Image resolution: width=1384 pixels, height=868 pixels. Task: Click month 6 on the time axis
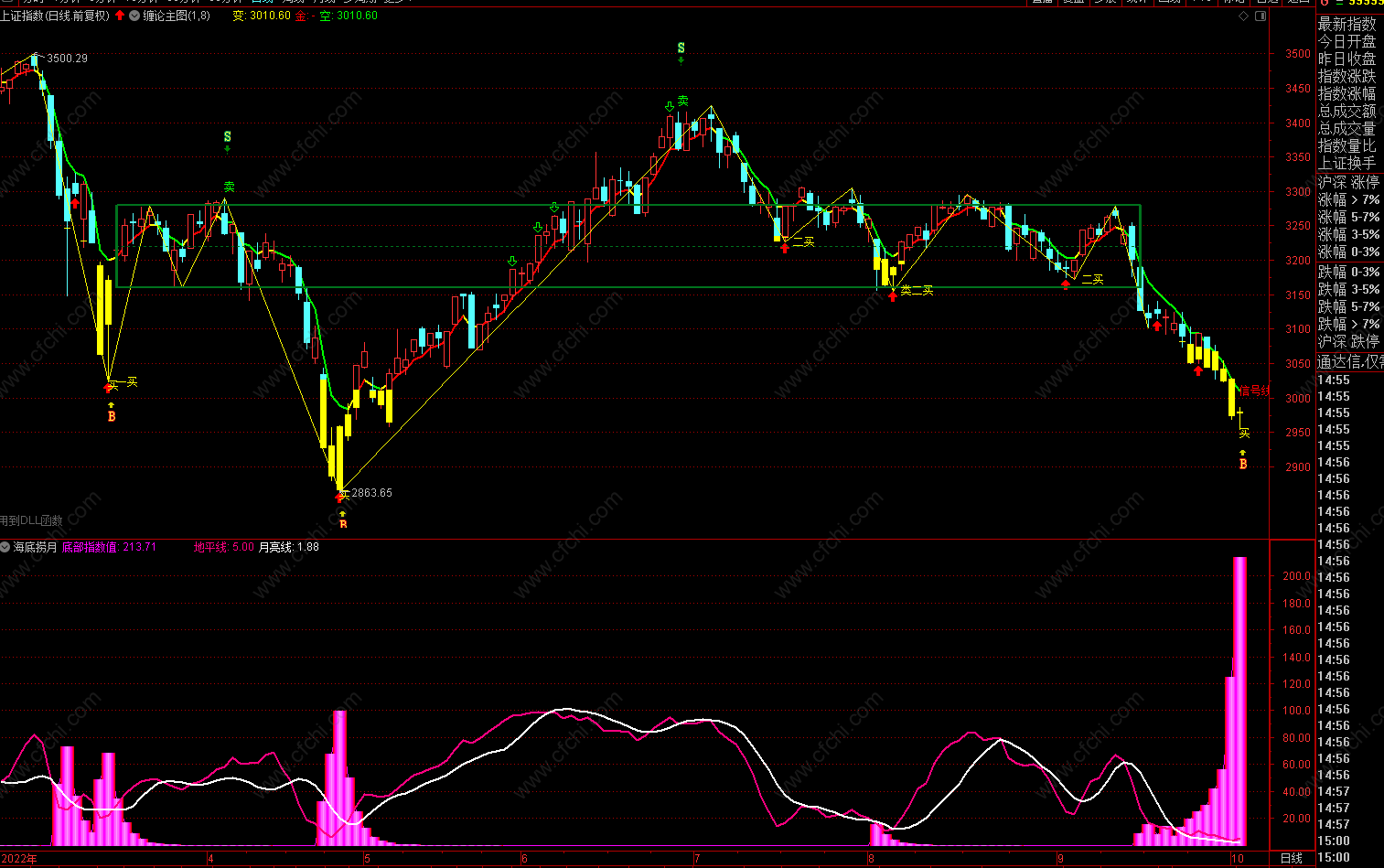[x=524, y=859]
